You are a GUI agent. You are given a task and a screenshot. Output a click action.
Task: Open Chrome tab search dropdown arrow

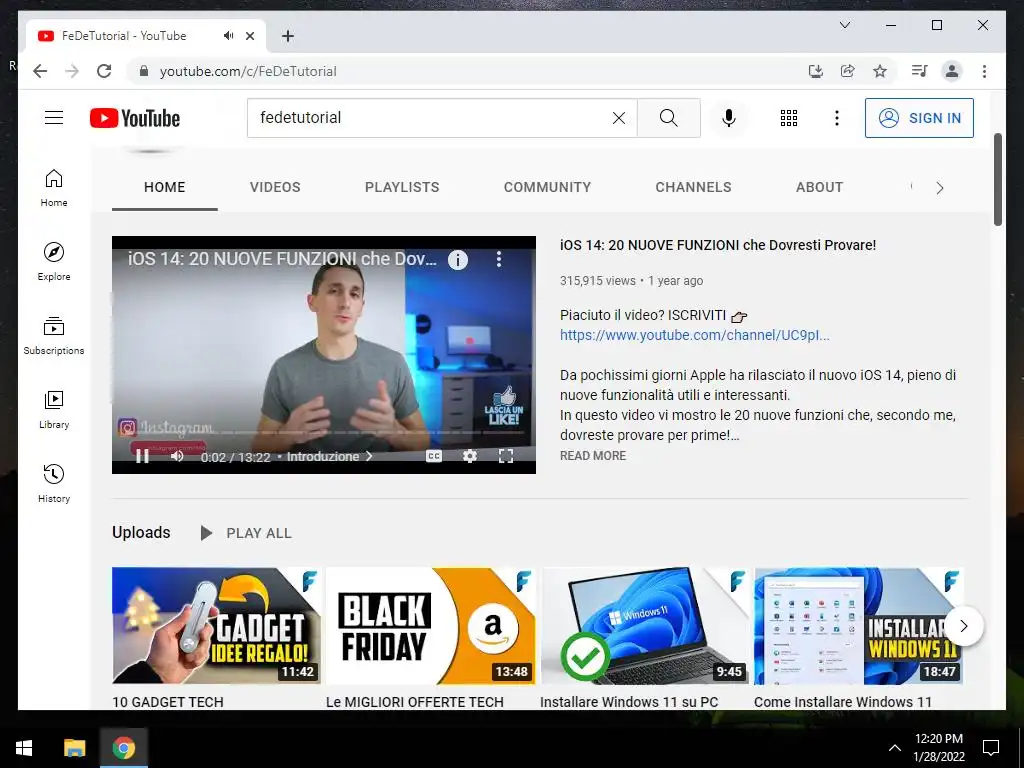click(844, 25)
